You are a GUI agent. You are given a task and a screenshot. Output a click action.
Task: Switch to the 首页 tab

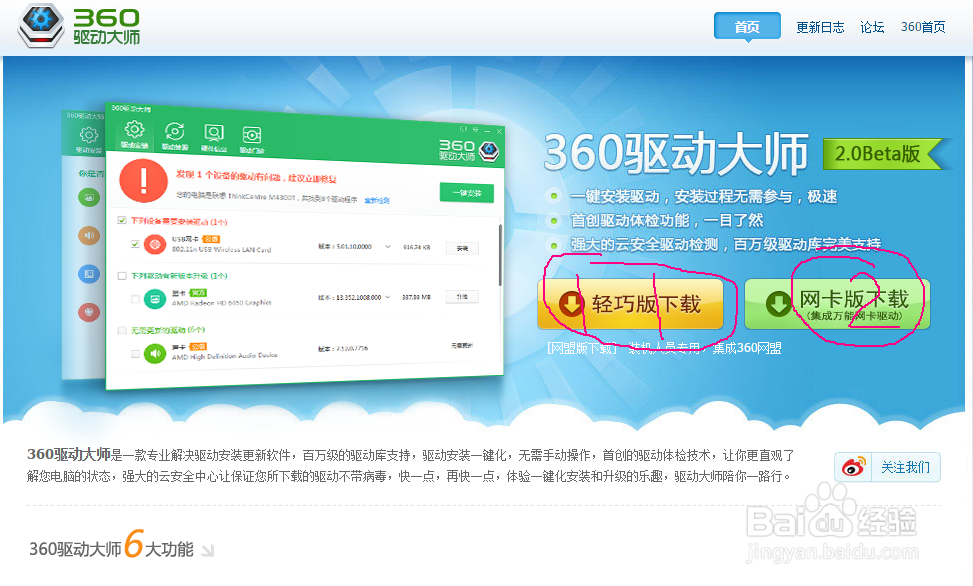click(747, 27)
